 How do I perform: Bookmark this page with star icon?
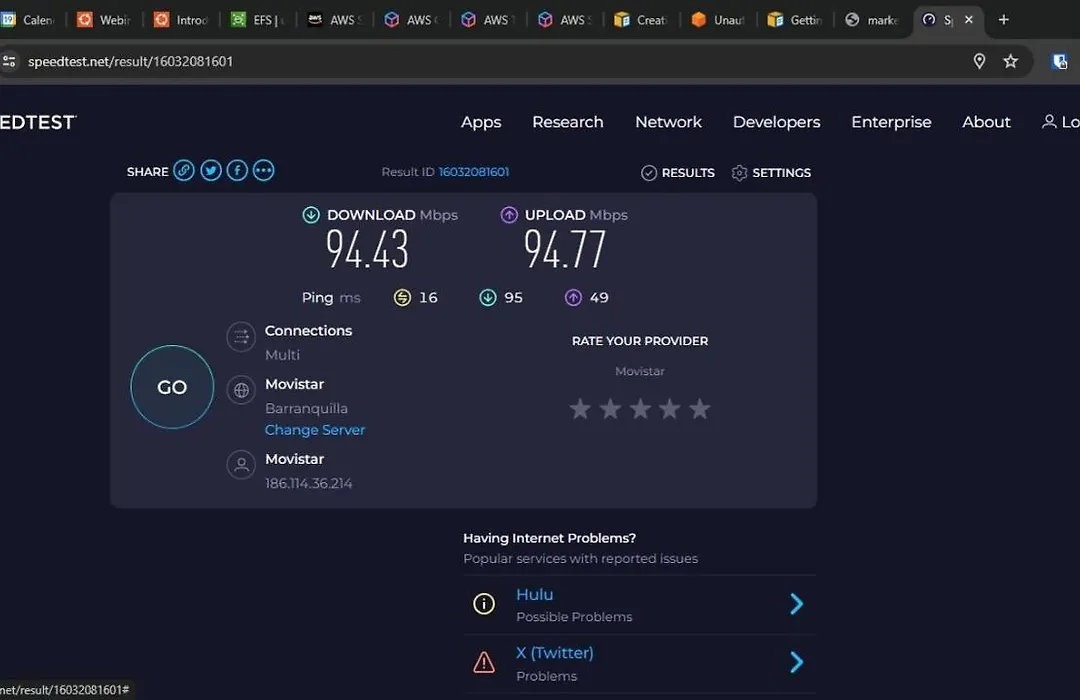[x=1010, y=61]
